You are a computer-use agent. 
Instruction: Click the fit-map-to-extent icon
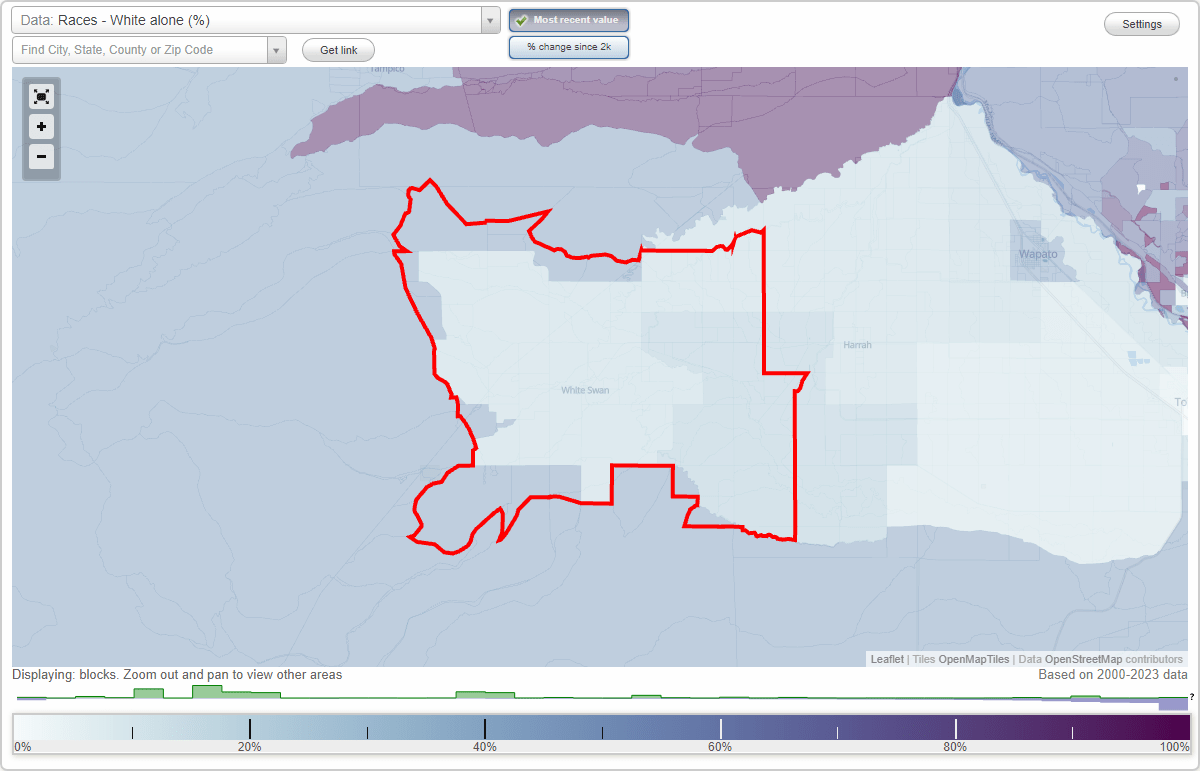click(x=41, y=96)
